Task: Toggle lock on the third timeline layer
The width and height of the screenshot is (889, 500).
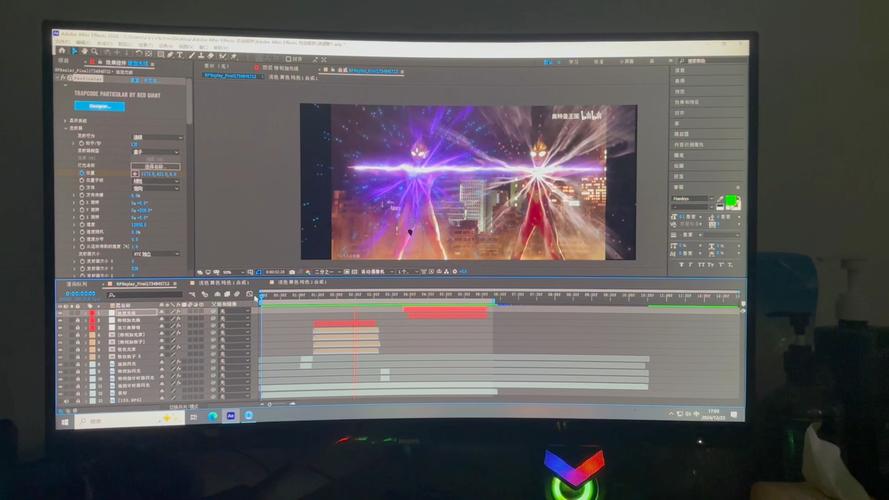Action: pyautogui.click(x=78, y=328)
